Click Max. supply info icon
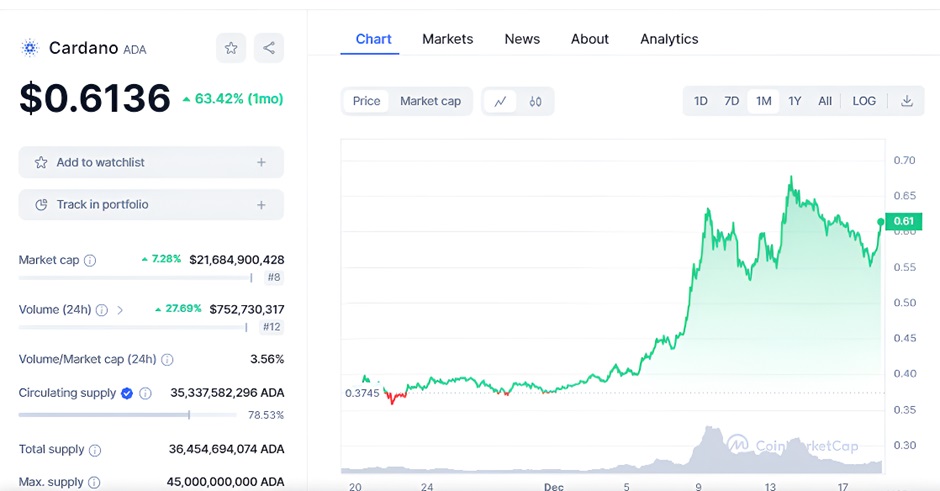This screenshot has width=940, height=491. pyautogui.click(x=95, y=482)
